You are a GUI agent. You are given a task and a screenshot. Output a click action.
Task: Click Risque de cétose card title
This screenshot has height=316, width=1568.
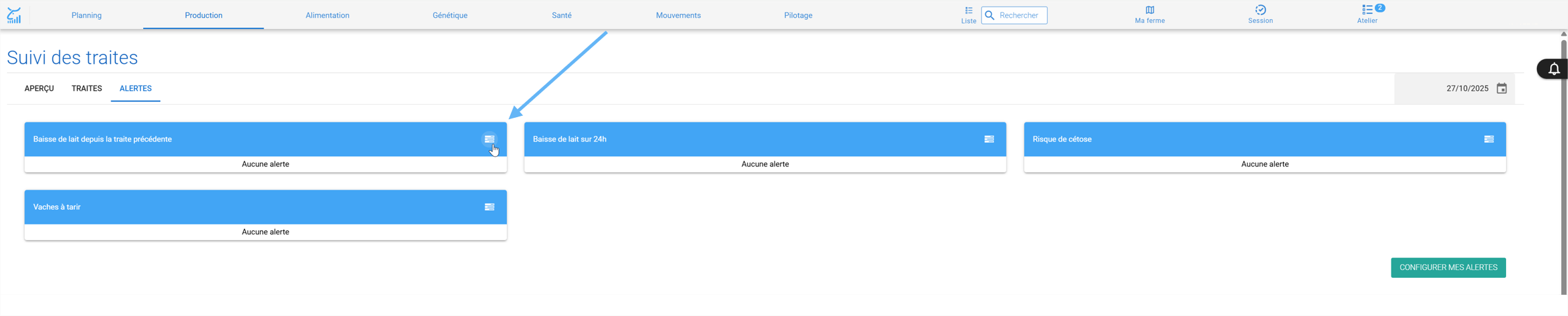[x=1062, y=139]
